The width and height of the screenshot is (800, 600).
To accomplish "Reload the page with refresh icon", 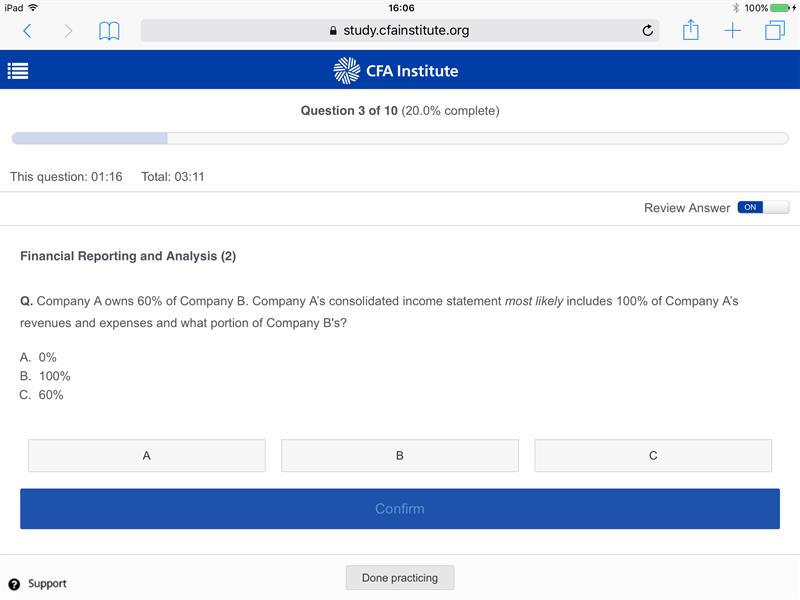I will pyautogui.click(x=647, y=31).
